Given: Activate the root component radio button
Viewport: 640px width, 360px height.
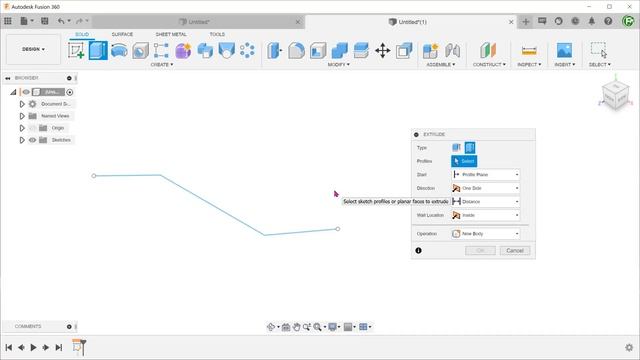Looking at the screenshot, I should tap(70, 92).
